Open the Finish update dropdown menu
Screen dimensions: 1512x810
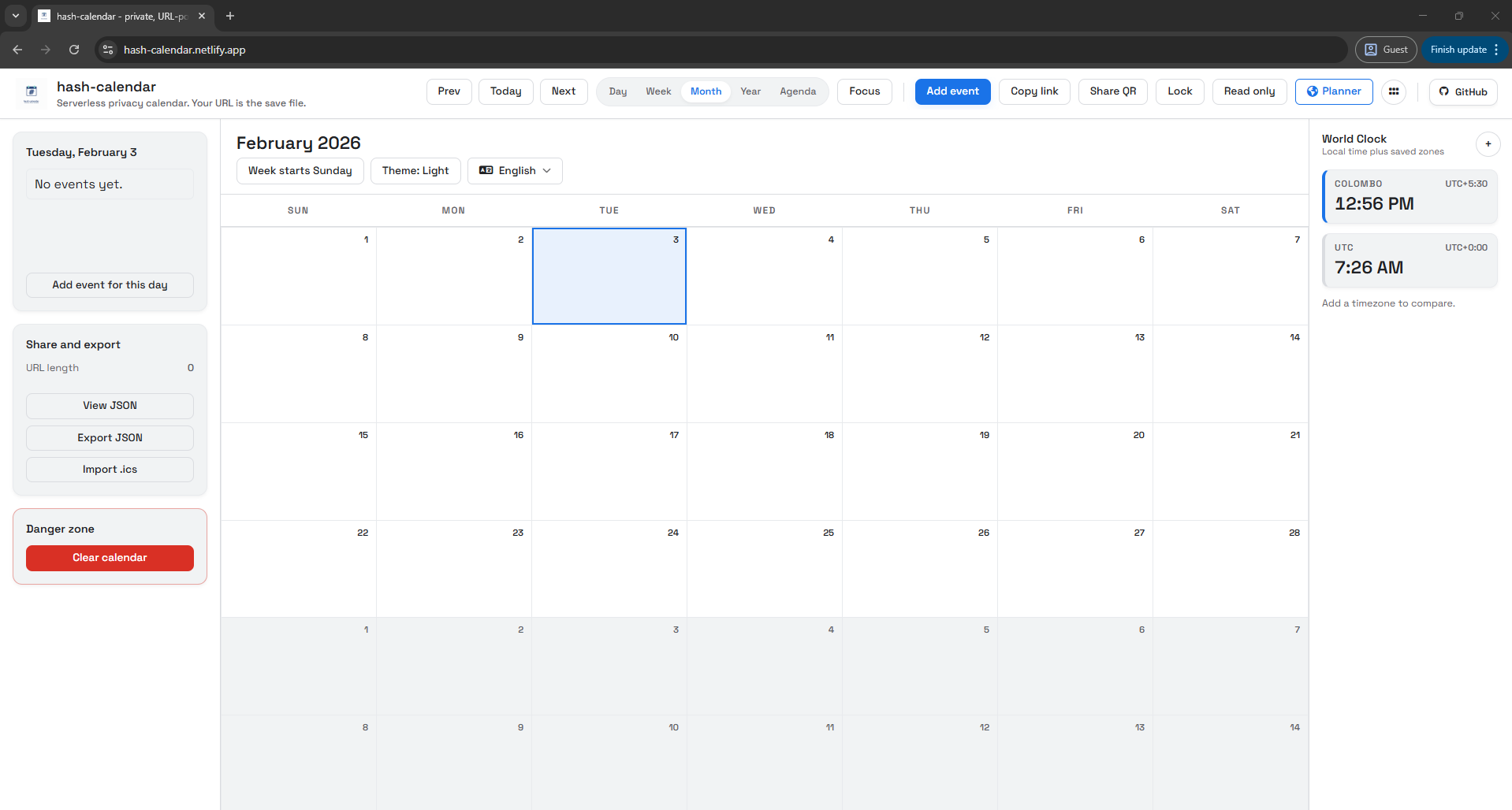(x=1496, y=49)
